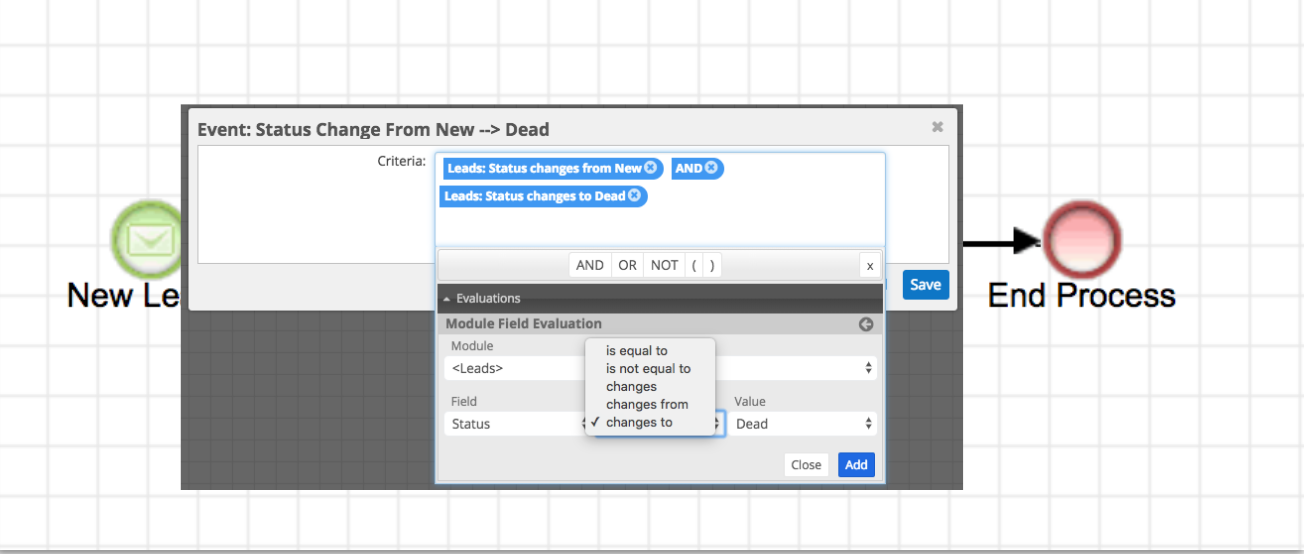
Task: Click the New Lead start event envelope icon
Action: tap(147, 240)
